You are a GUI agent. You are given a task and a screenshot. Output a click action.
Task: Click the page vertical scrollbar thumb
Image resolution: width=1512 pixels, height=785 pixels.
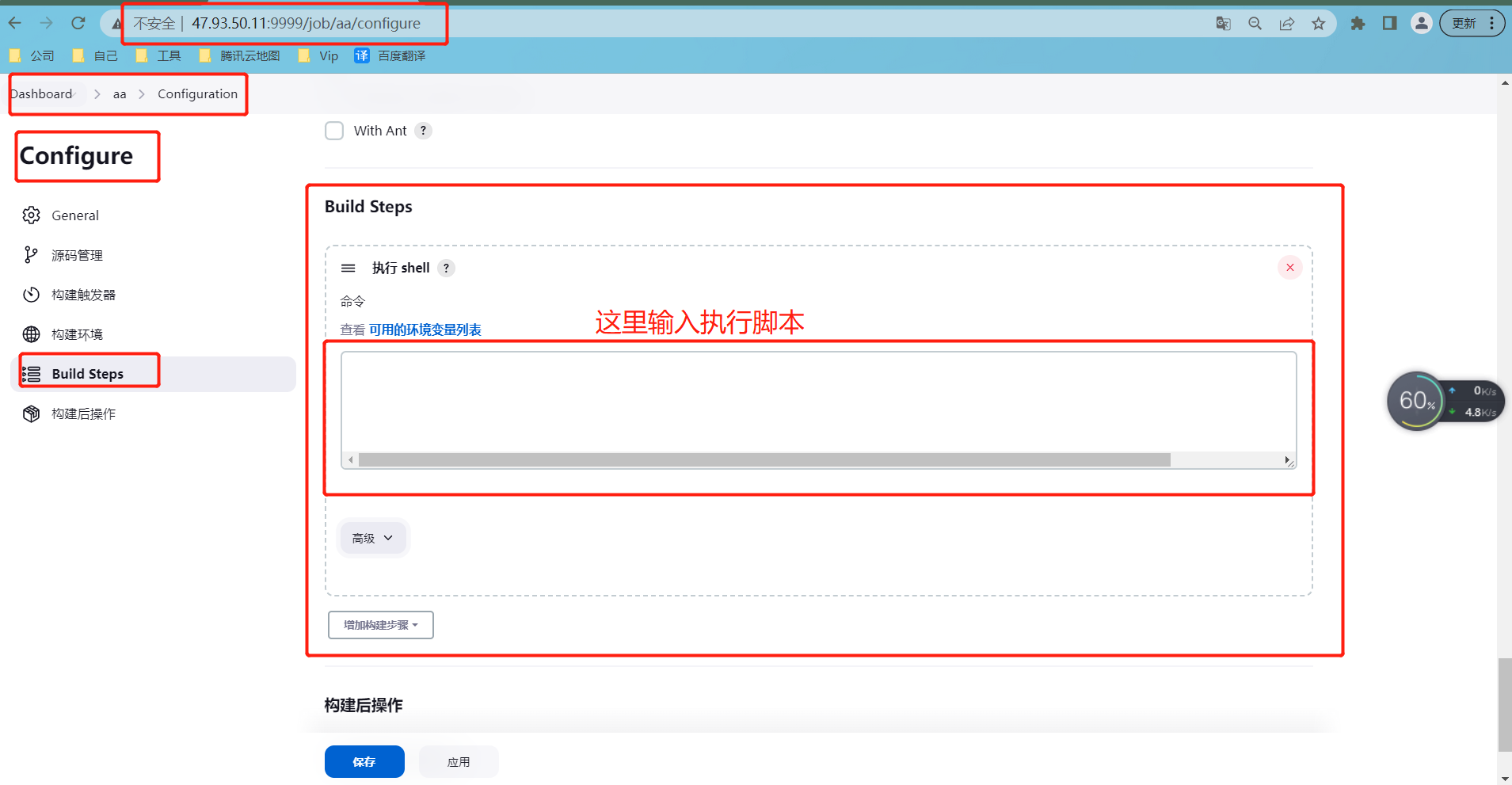point(1505,704)
